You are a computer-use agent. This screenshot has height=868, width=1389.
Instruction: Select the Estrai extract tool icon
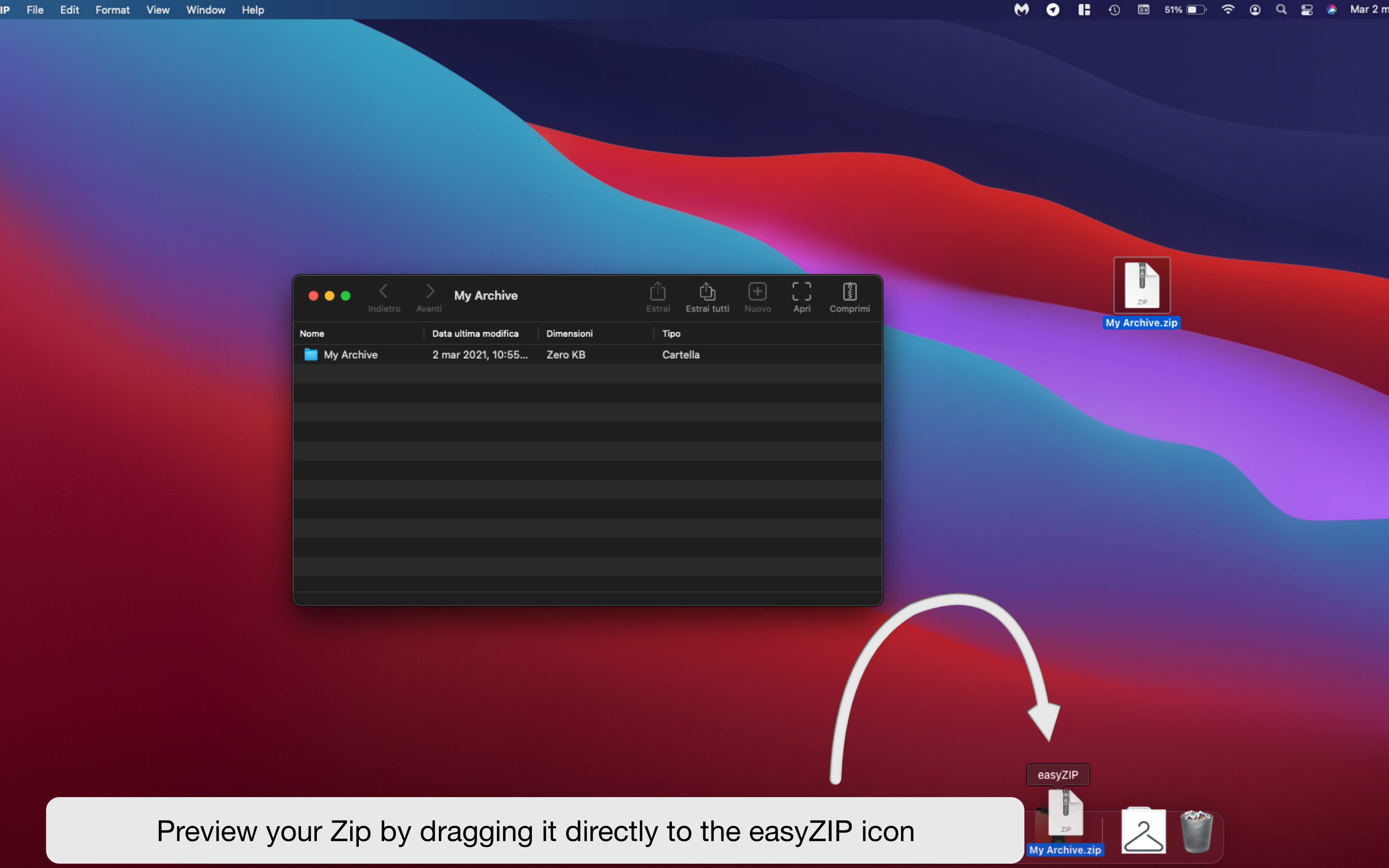coord(657,296)
